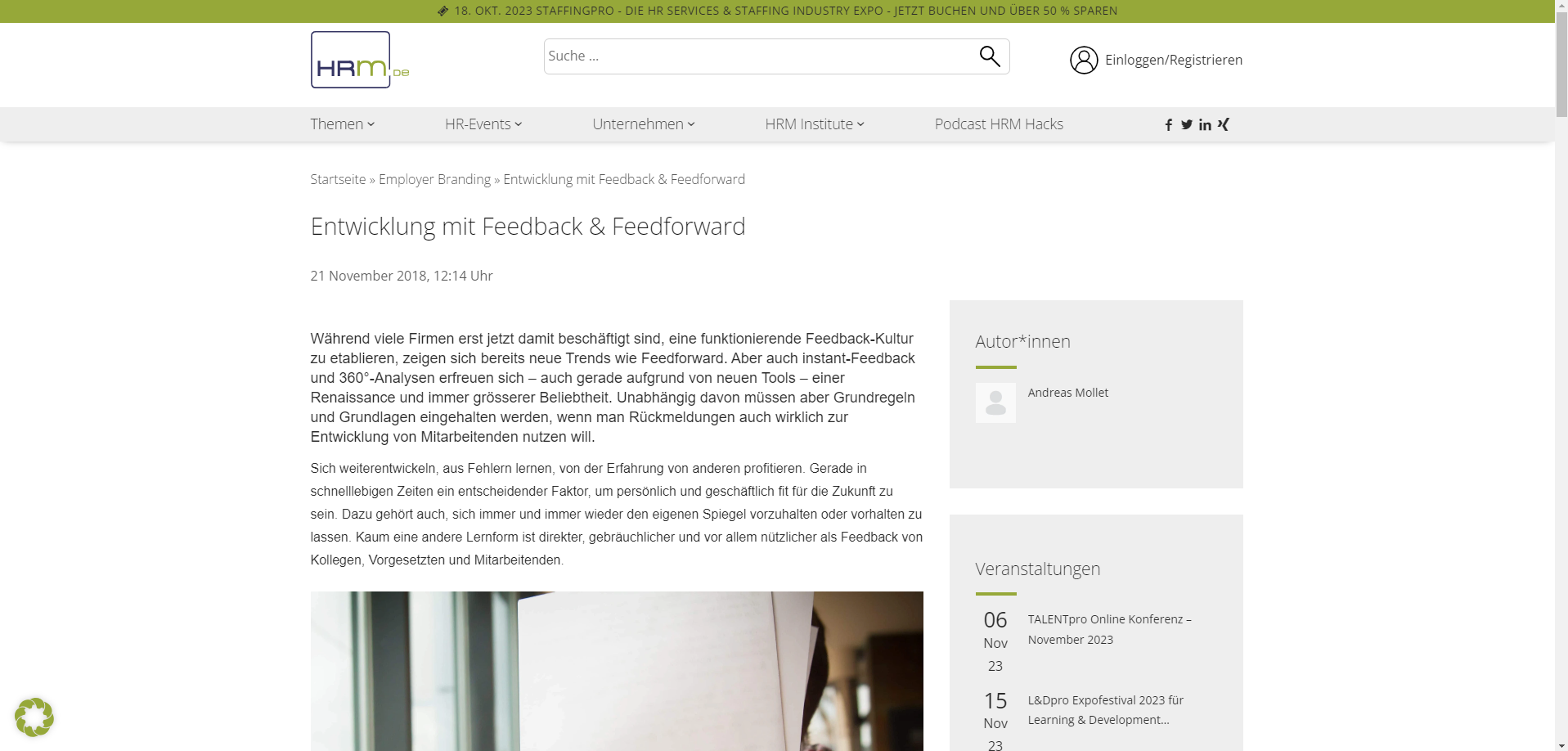Open Andreas Mollet author avatar thumbnail
Screen dimensions: 1568x751
coord(995,402)
